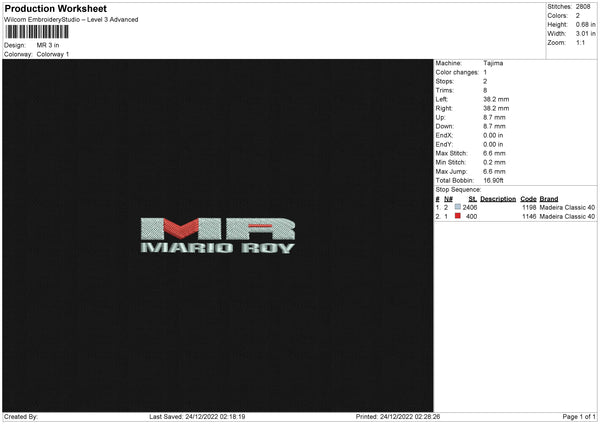This screenshot has width=600, height=424.
Task: Click the MR embroidered logo preview
Action: (218, 228)
